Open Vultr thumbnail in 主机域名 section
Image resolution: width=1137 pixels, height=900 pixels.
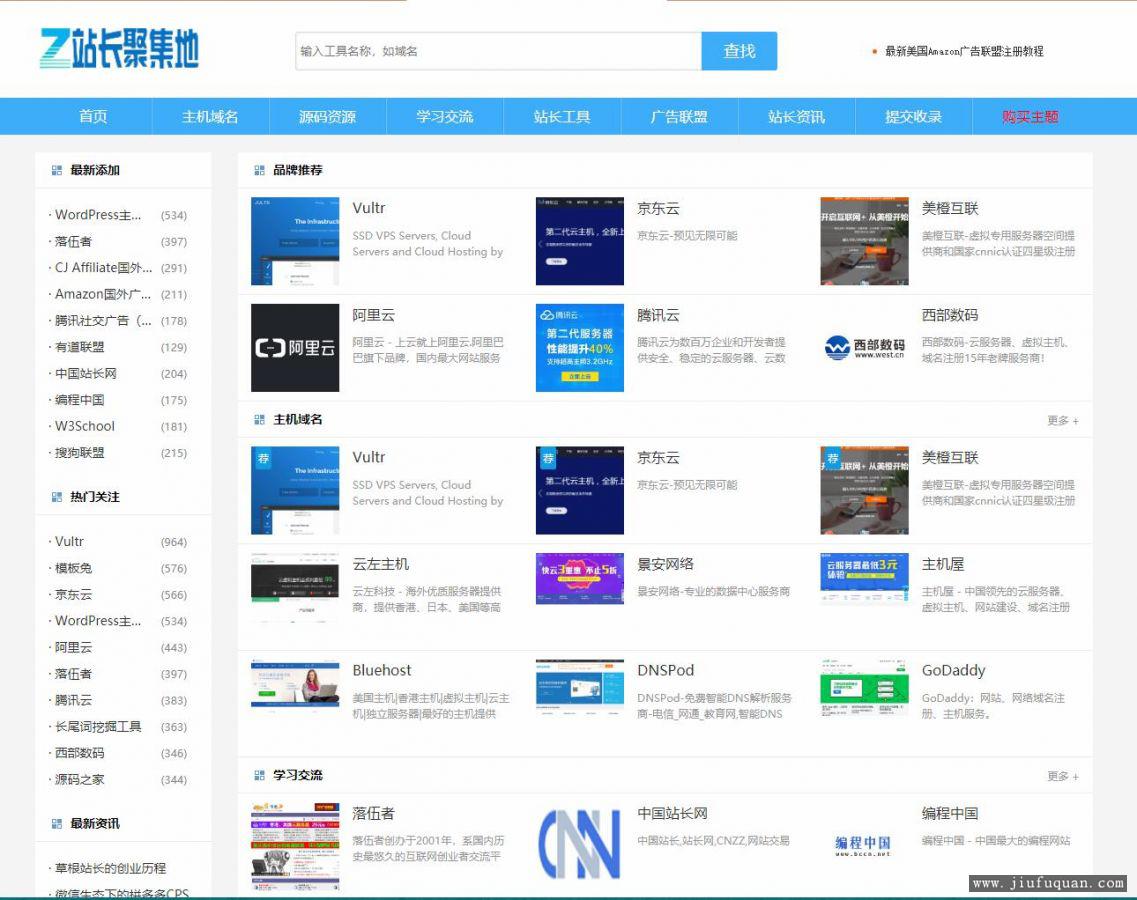pyautogui.click(x=295, y=490)
